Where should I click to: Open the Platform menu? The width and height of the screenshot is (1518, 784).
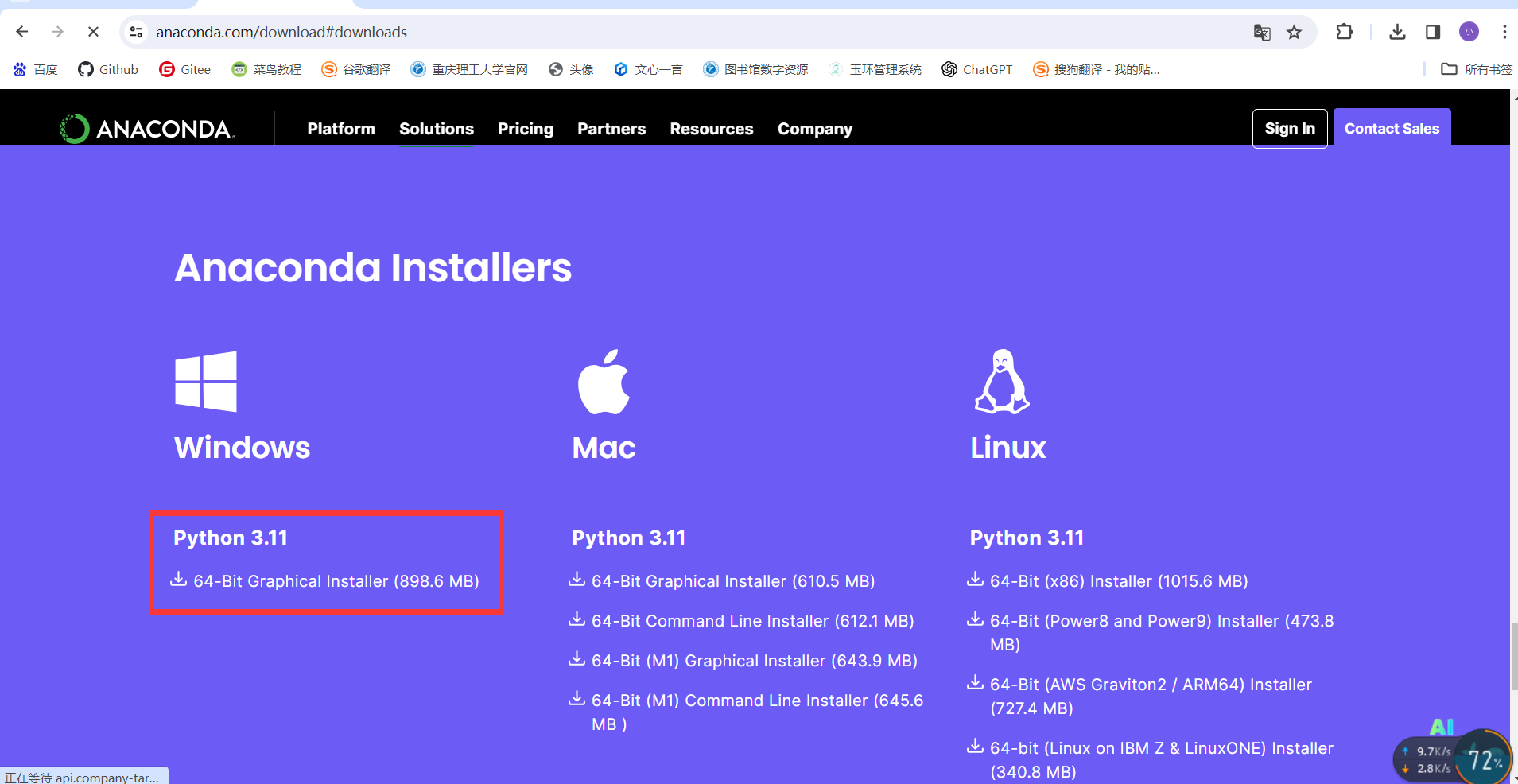(x=341, y=129)
